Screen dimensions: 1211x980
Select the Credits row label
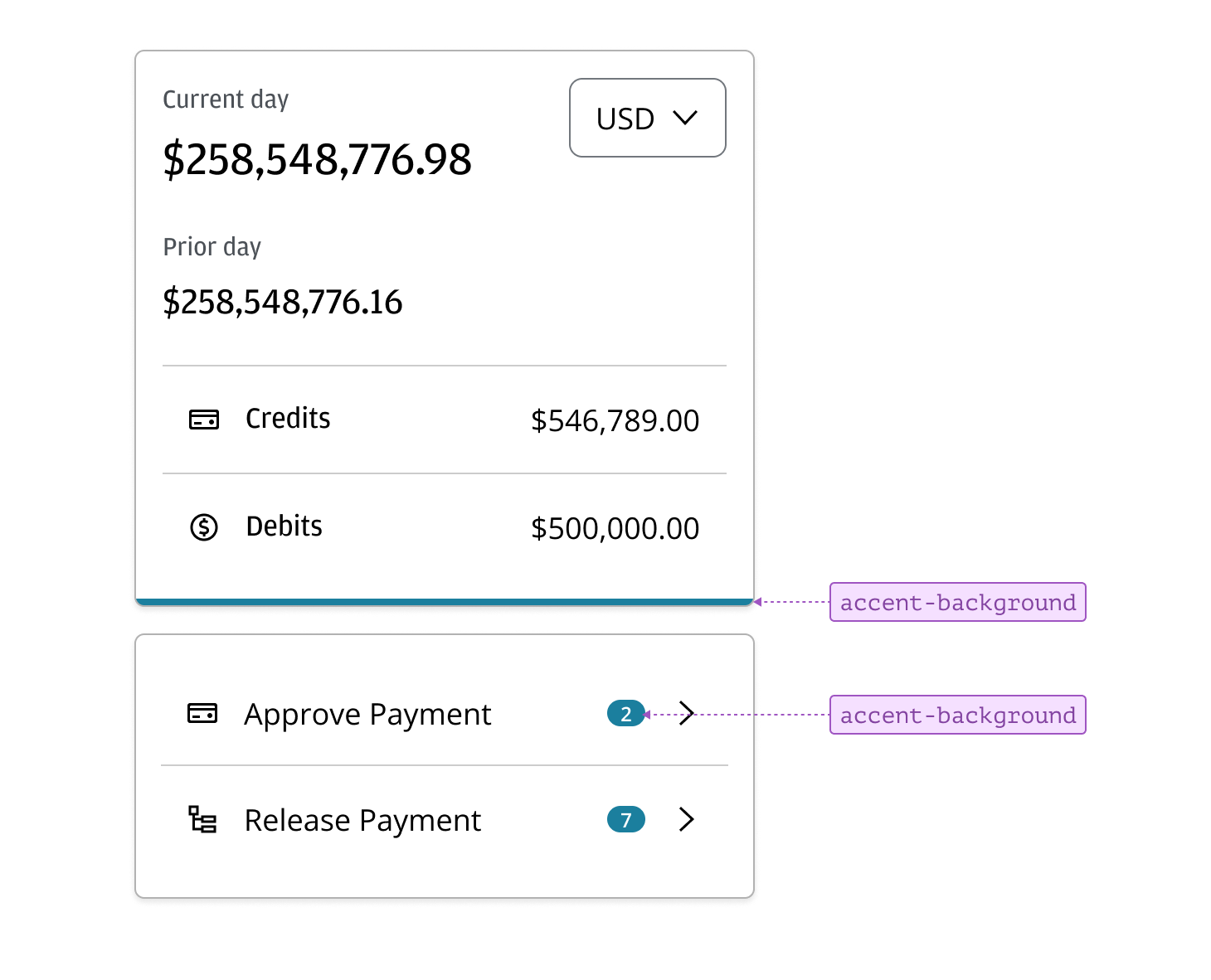pyautogui.click(x=288, y=419)
